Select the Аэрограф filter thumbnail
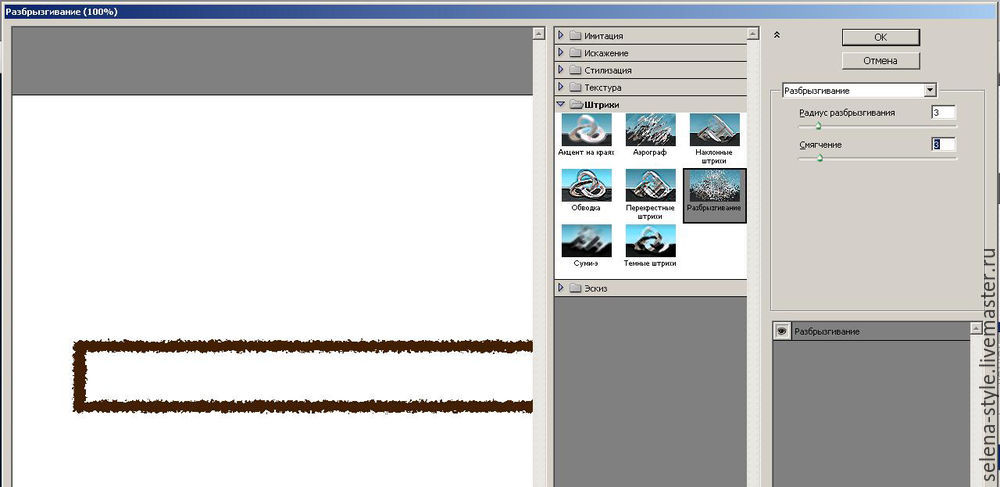 650,130
